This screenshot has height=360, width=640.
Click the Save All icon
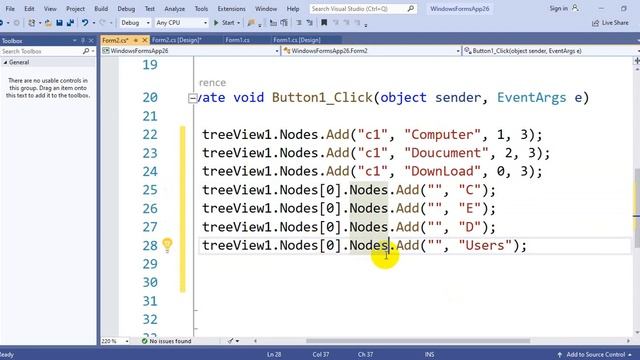pyautogui.click(x=70, y=23)
